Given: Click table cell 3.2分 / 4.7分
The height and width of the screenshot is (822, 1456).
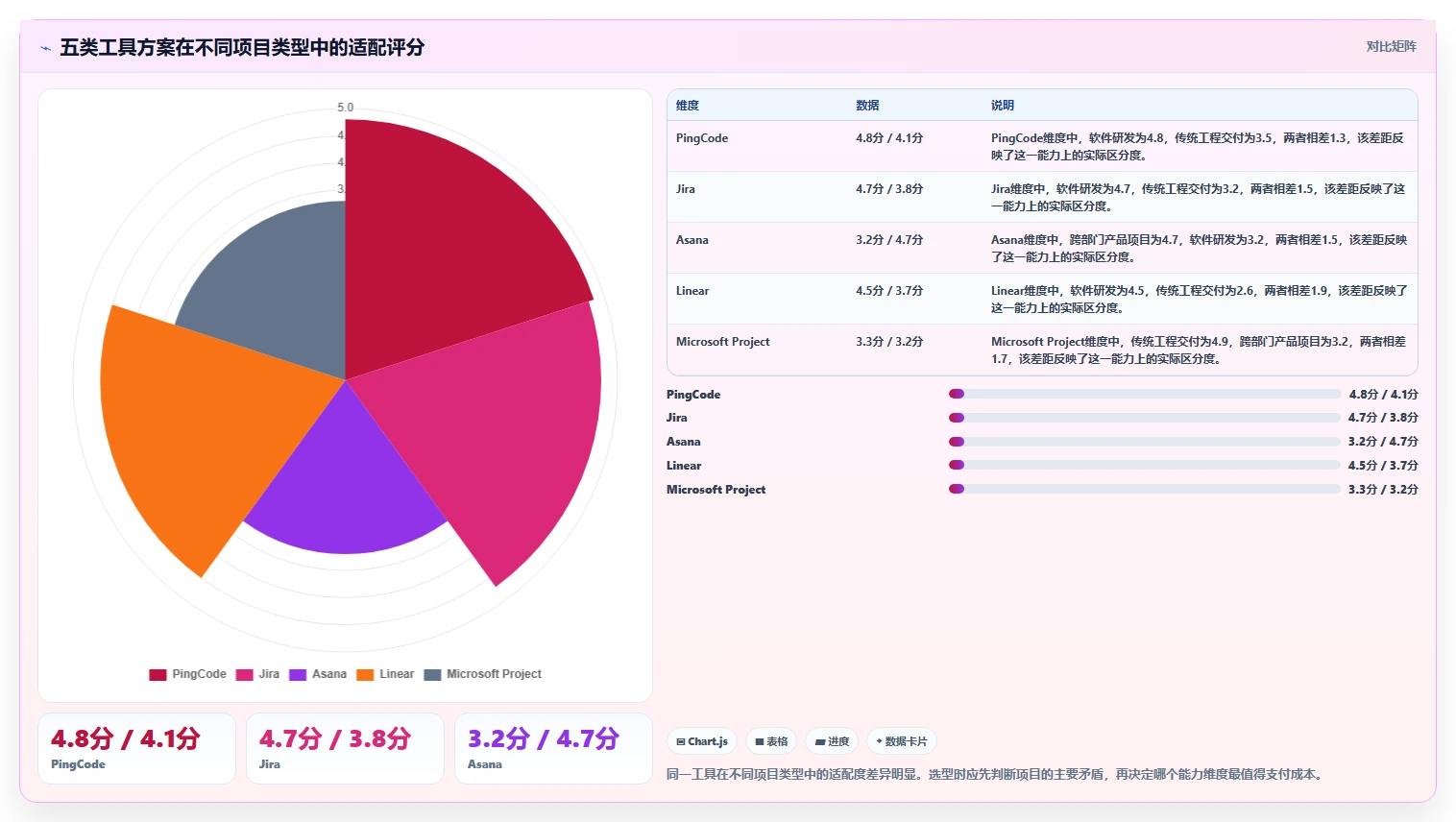Looking at the screenshot, I should click(889, 240).
